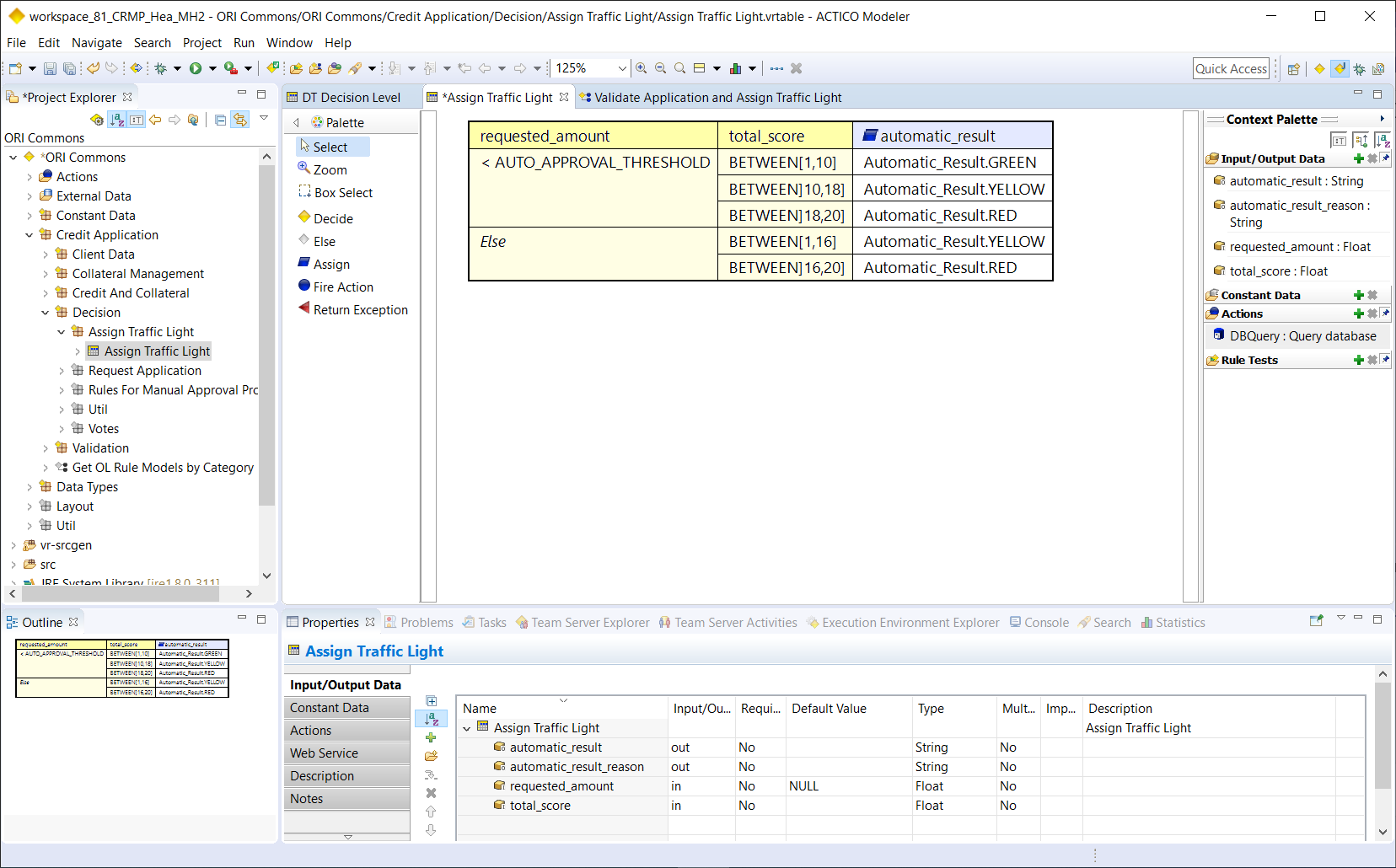Click the Zoom In magnifier in toolbar
Screen dimensions: 1396x868
click(642, 68)
